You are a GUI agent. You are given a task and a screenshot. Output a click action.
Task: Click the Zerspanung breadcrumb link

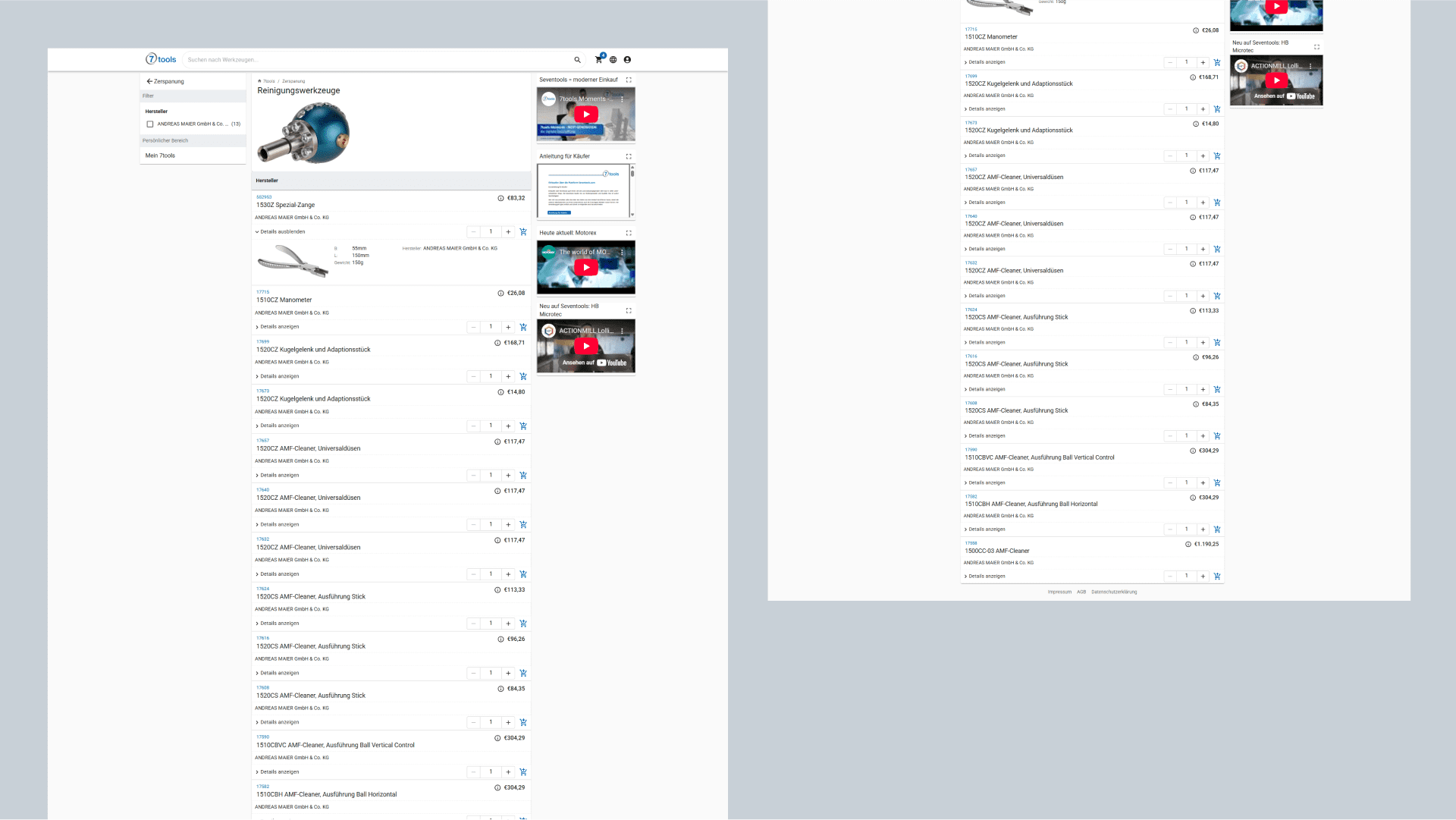pyautogui.click(x=293, y=81)
